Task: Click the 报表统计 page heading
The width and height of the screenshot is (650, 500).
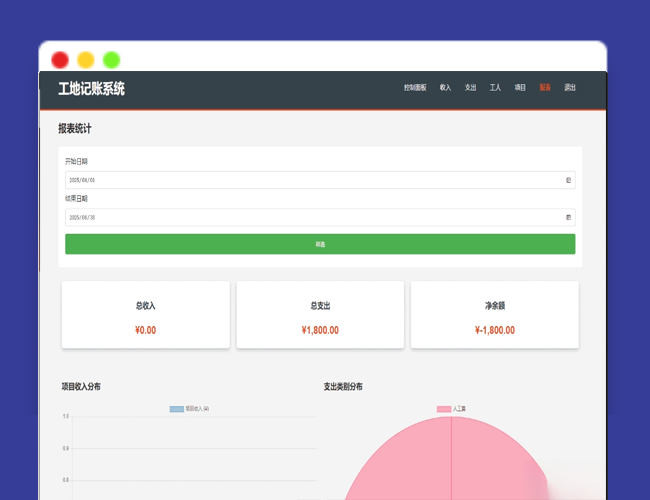Action: tap(75, 129)
